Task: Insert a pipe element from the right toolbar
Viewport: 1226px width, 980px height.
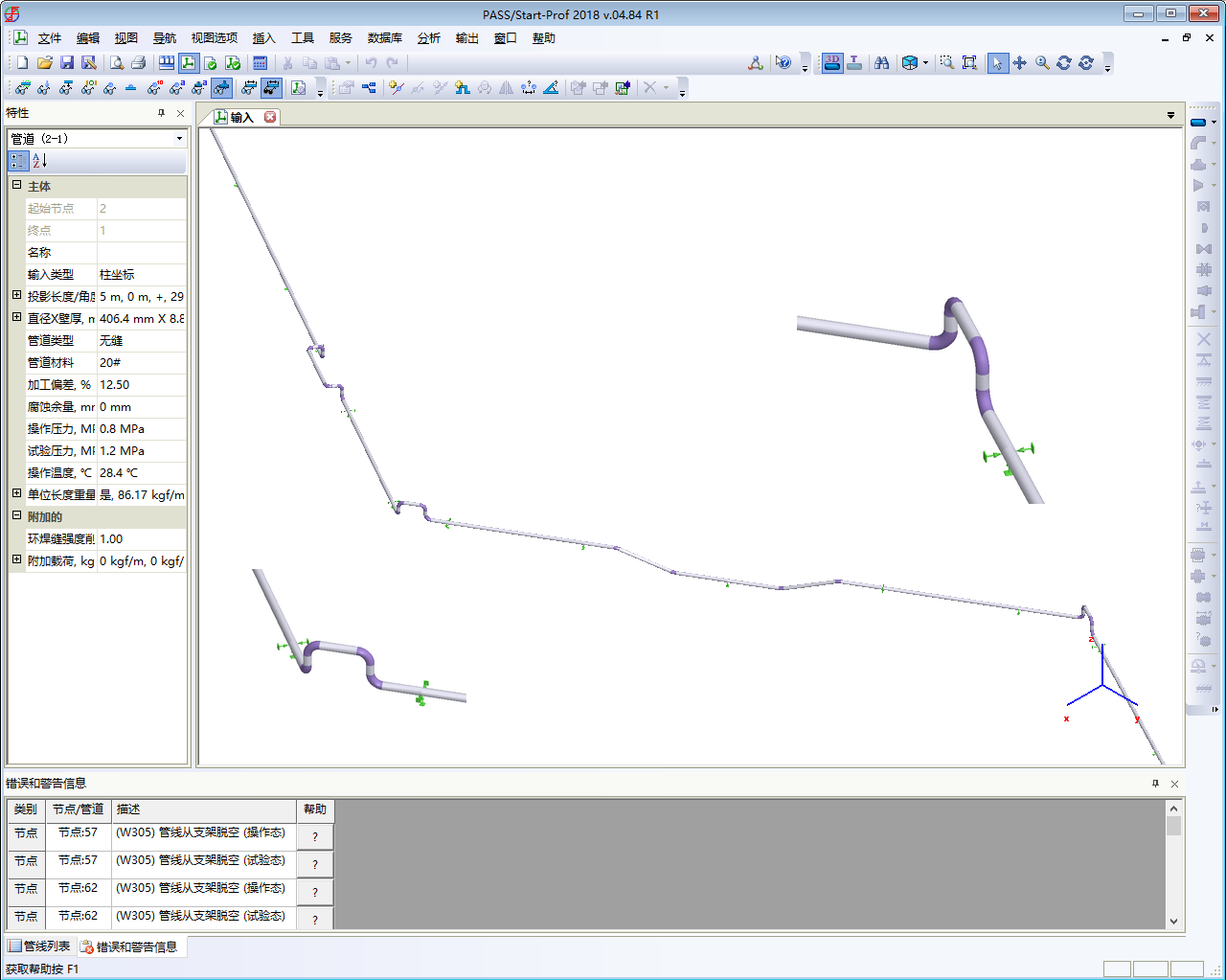Action: pyautogui.click(x=1198, y=122)
